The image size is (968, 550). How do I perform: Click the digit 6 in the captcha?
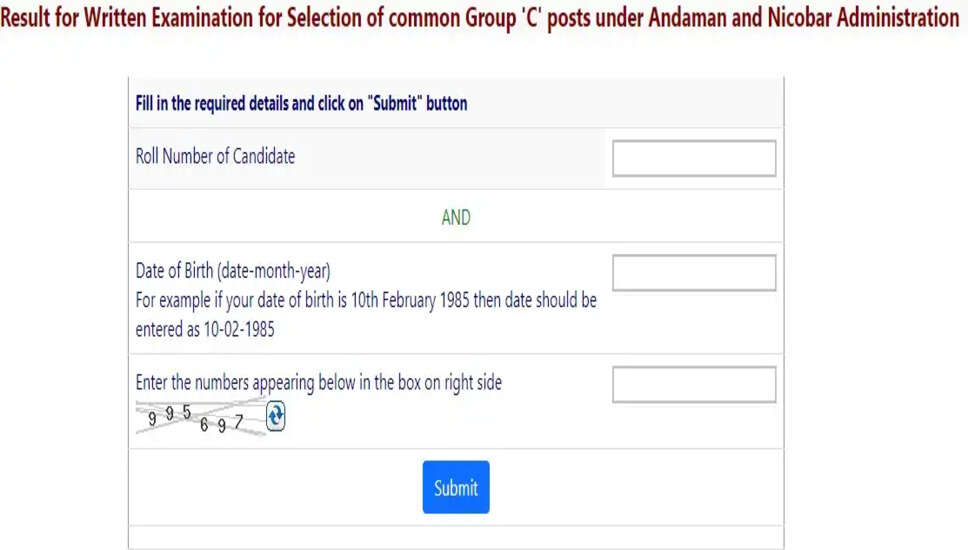(204, 424)
